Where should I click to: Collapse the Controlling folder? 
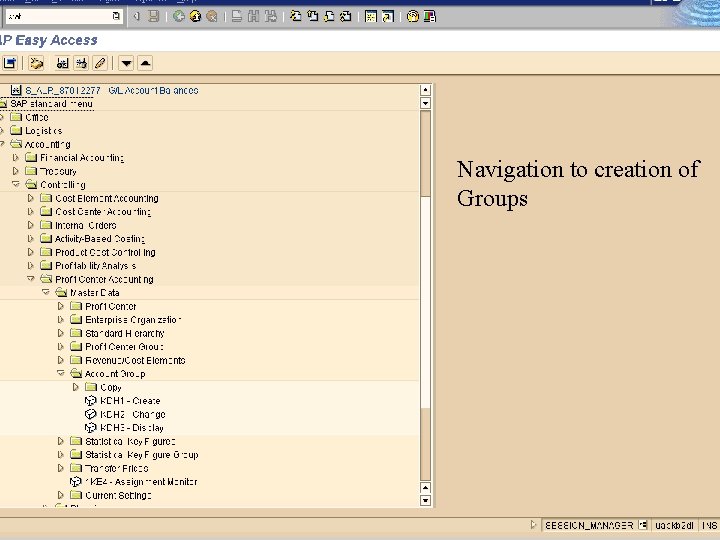pyautogui.click(x=16, y=184)
